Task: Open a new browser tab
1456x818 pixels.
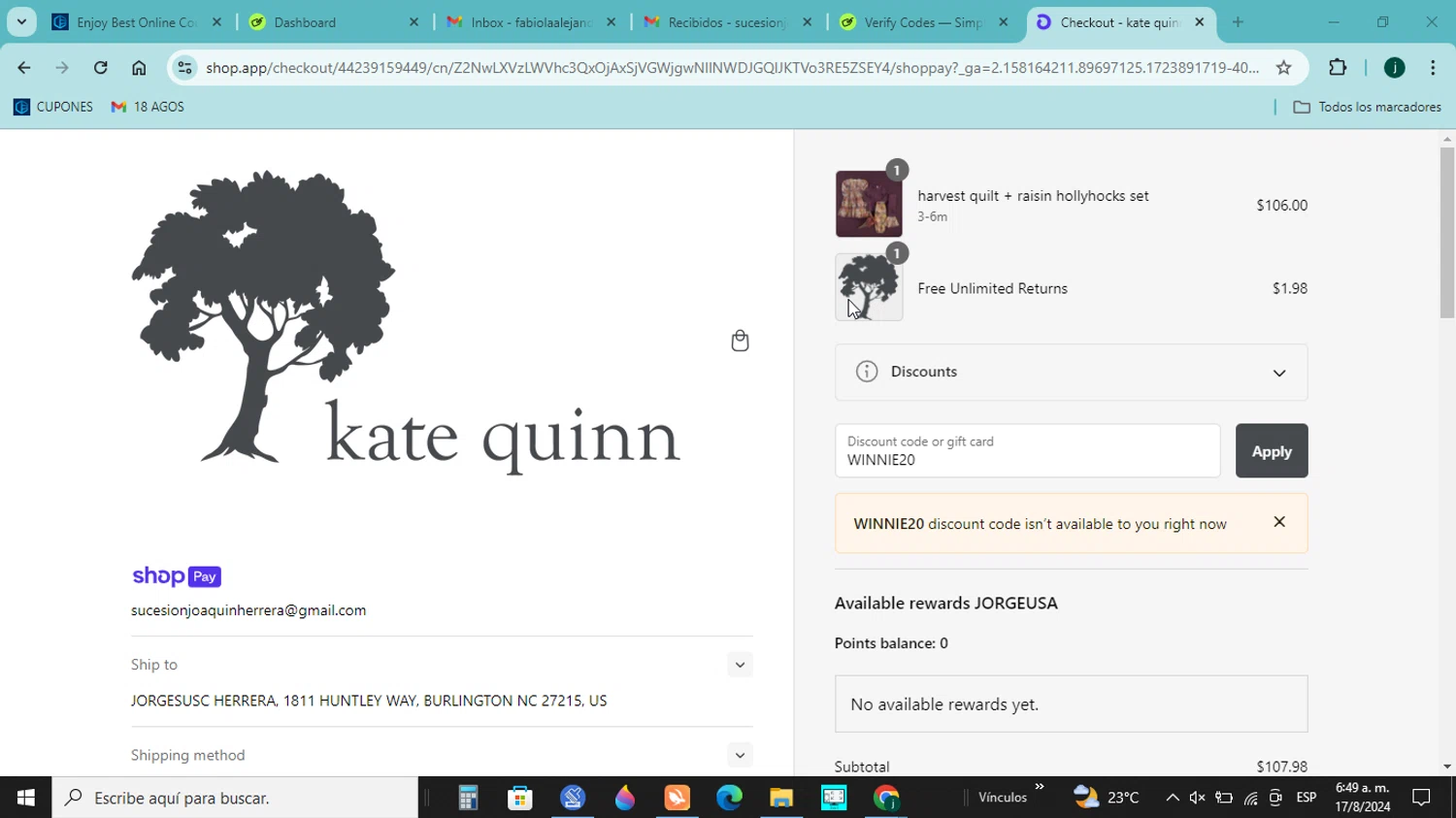Action: point(1238,21)
